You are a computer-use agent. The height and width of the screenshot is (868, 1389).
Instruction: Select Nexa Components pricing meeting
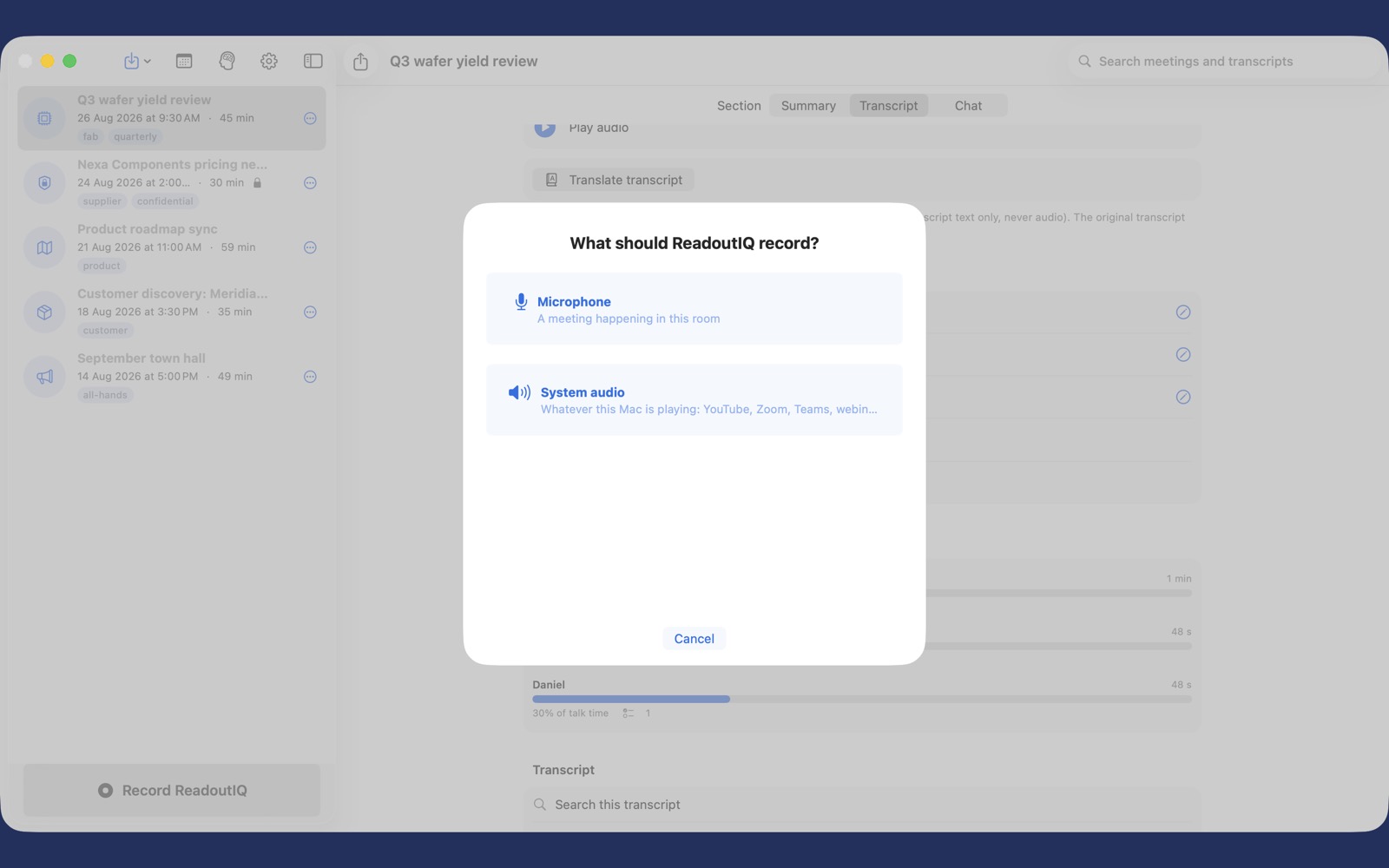point(172,182)
